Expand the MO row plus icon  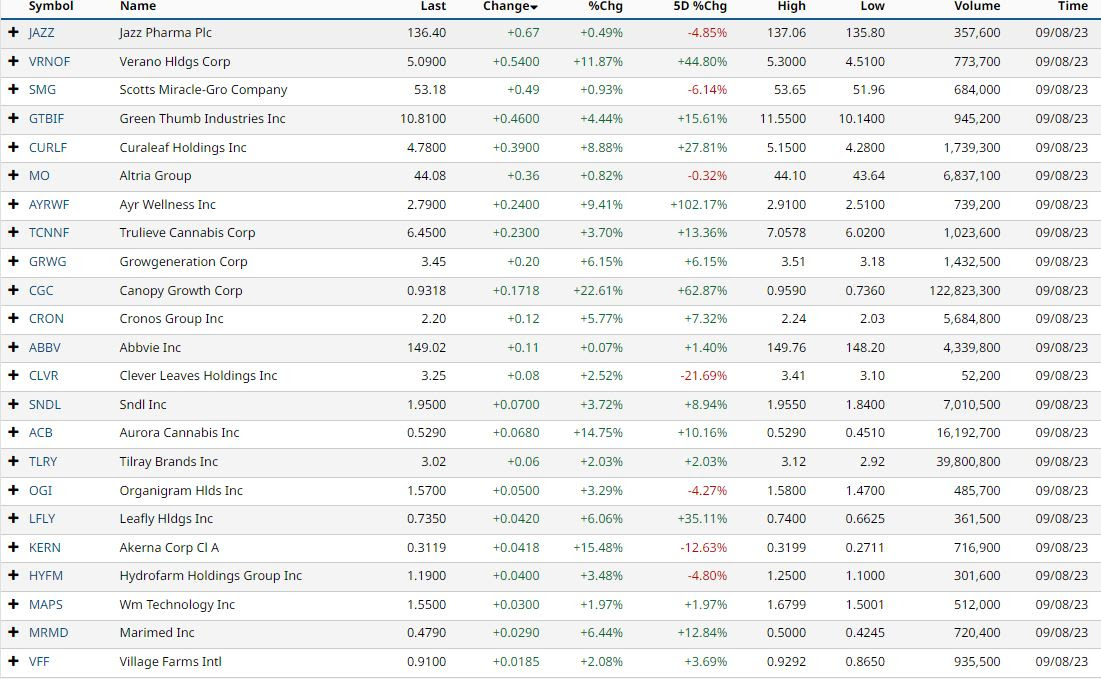pos(13,175)
